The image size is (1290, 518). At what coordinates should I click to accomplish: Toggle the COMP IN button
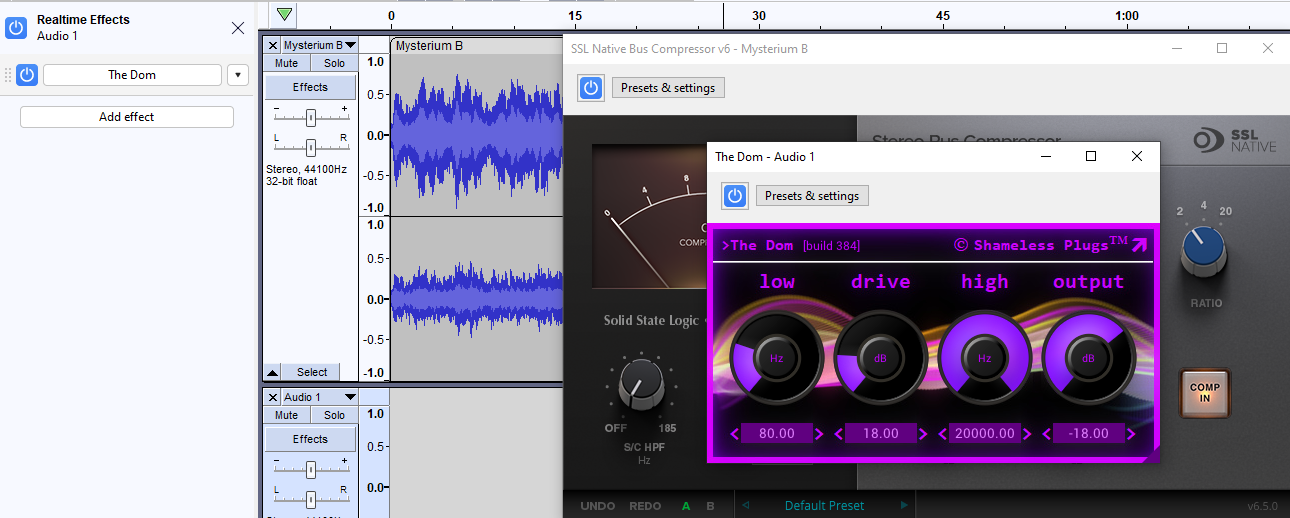1204,392
